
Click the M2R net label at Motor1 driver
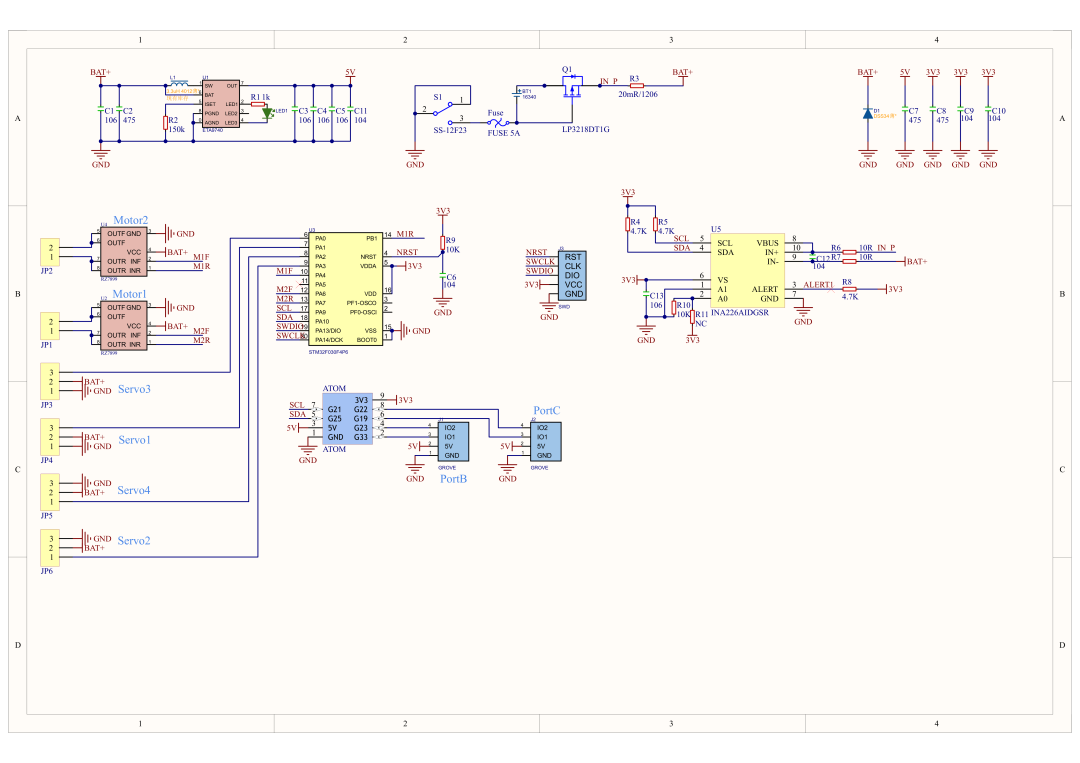coord(201,340)
